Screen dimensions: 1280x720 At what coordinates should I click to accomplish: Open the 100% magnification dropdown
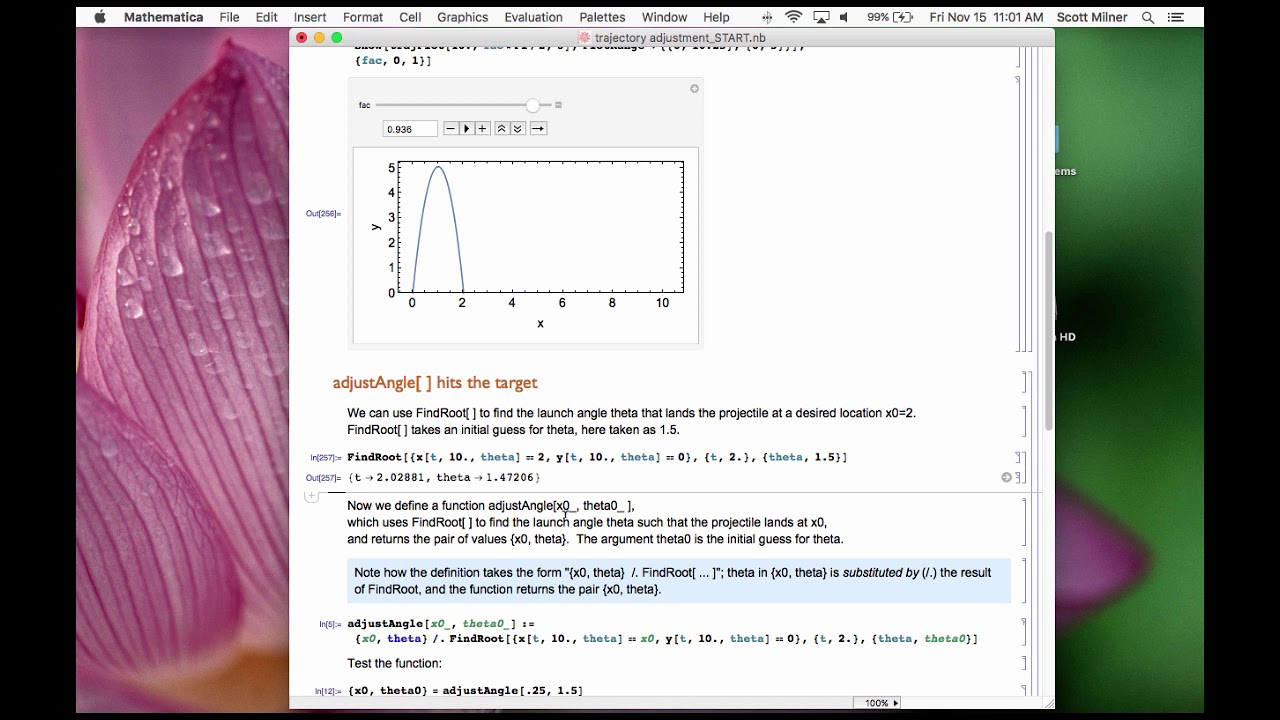(x=878, y=703)
